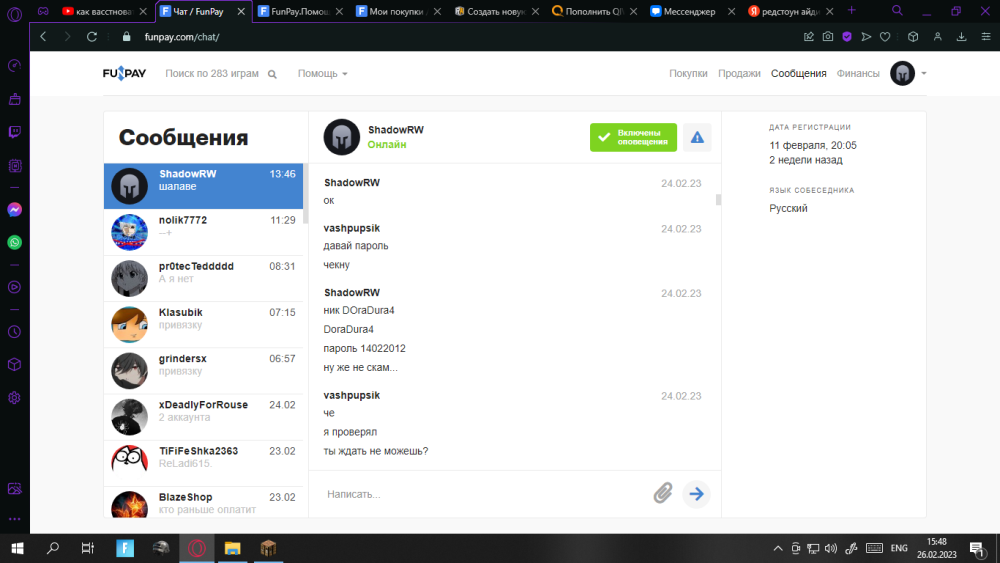Image resolution: width=1000 pixels, height=563 pixels.
Task: Open the Klasubik conversation
Action: pyautogui.click(x=203, y=325)
